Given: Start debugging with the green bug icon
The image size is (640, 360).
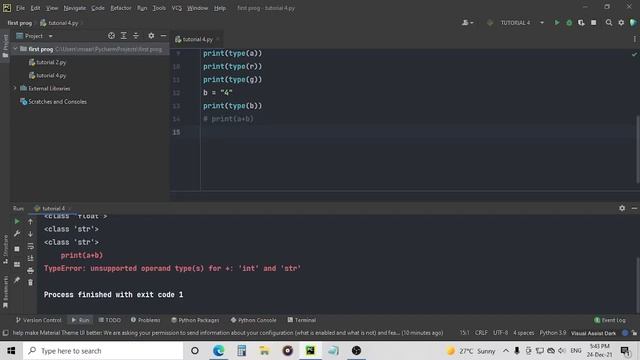Looking at the screenshot, I should 569,23.
